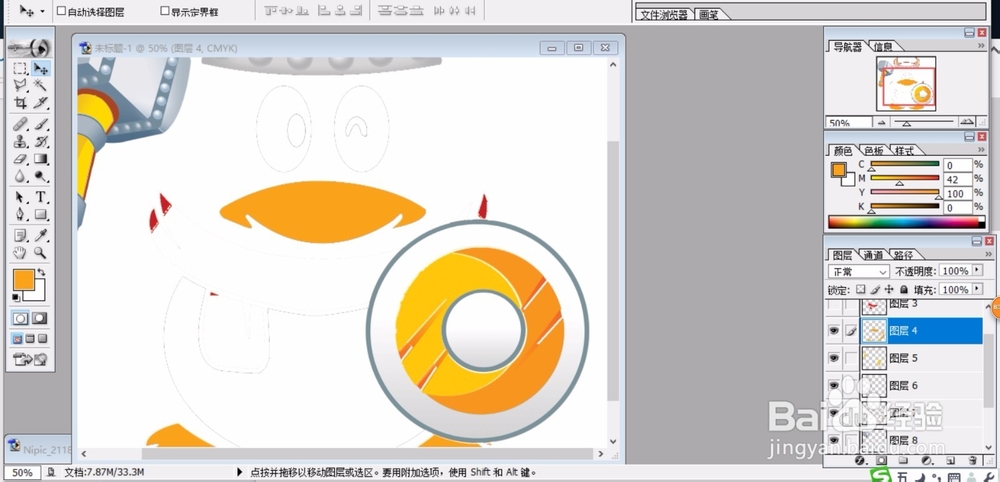Select the History Brush tool

(40, 141)
